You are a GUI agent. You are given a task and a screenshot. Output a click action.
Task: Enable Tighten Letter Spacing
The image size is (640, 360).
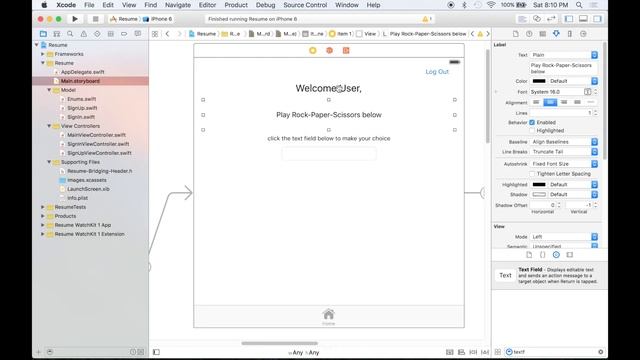point(532,174)
